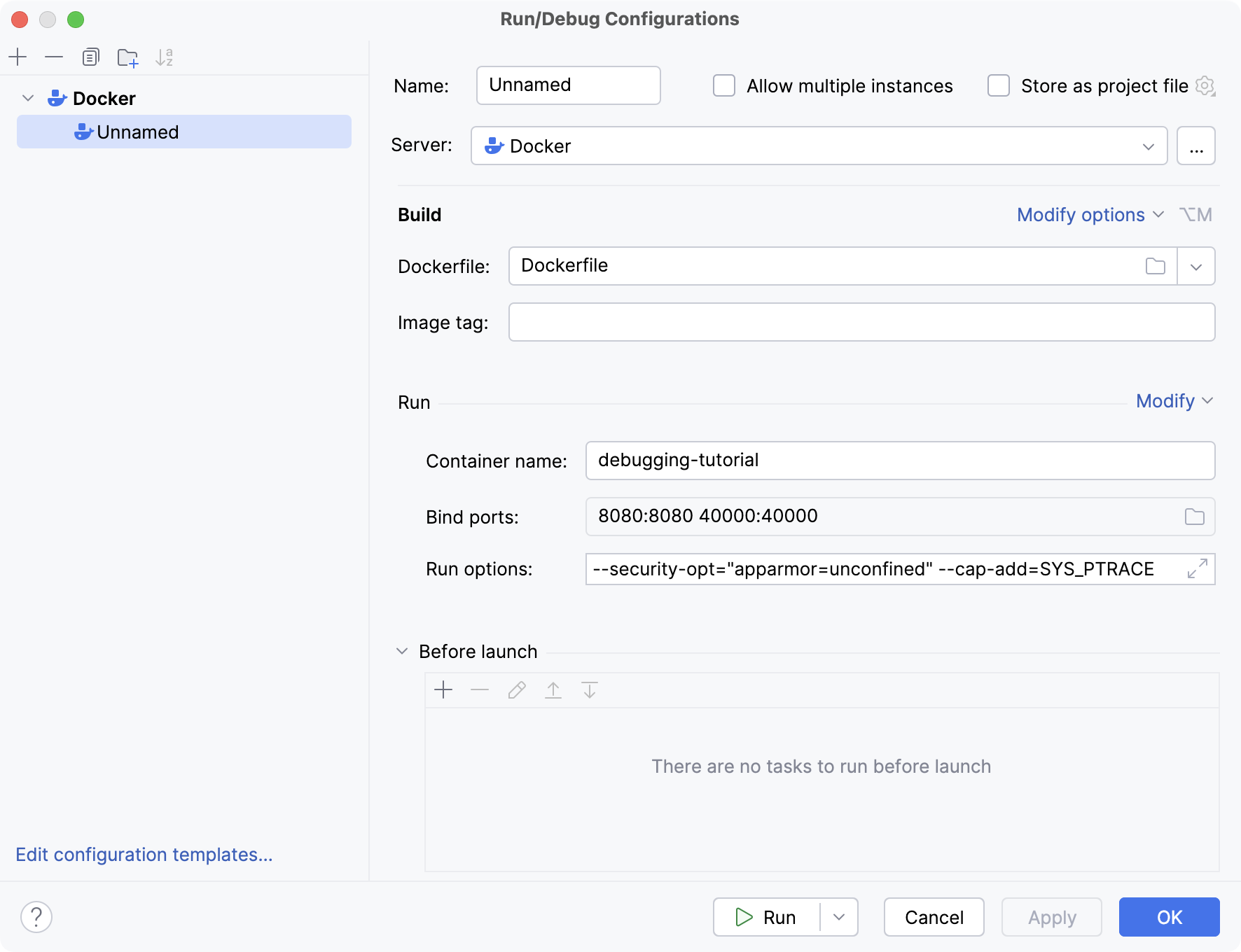The height and width of the screenshot is (952, 1241).
Task: Add a Before launch task
Action: (443, 689)
